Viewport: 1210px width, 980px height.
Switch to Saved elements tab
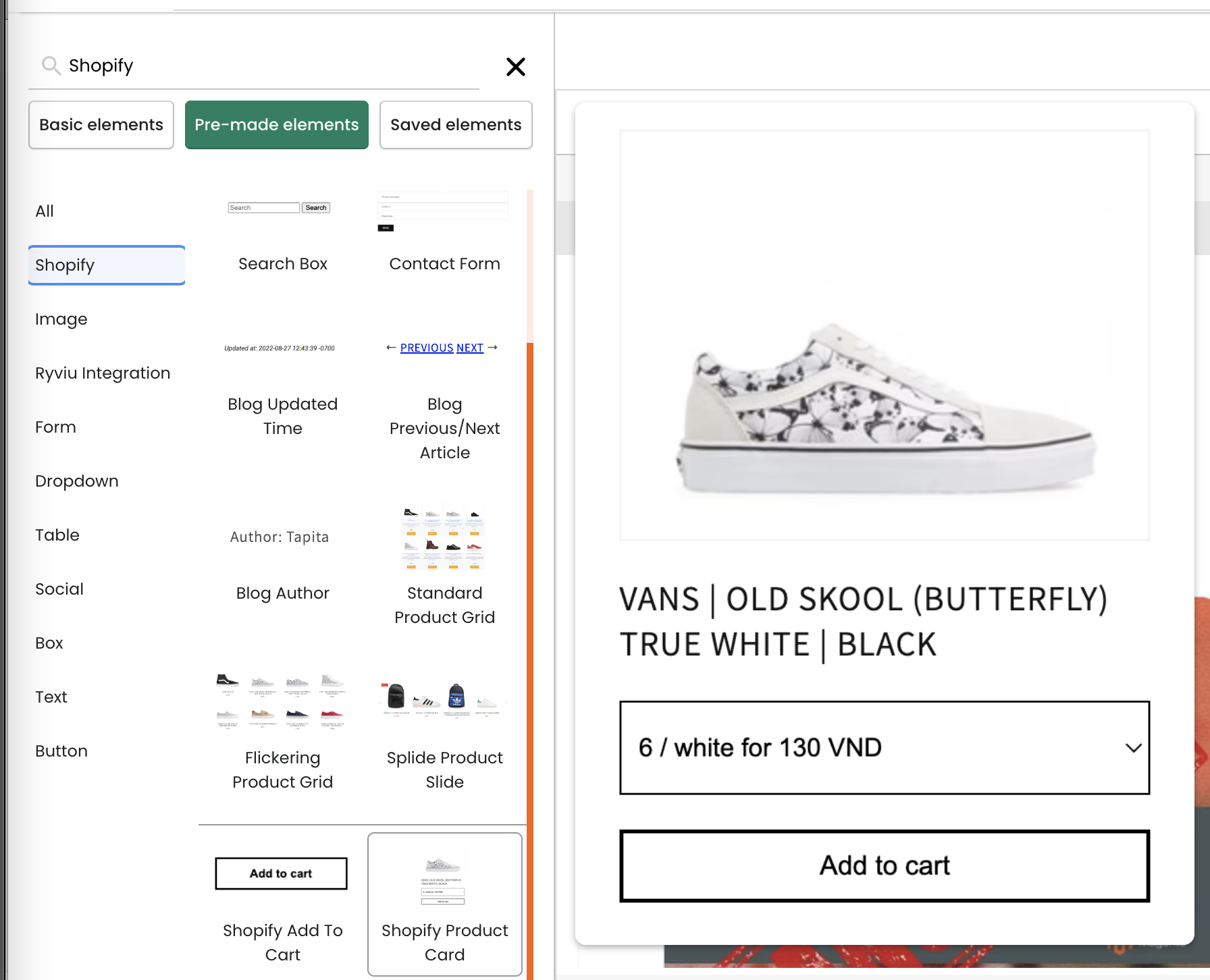click(456, 125)
